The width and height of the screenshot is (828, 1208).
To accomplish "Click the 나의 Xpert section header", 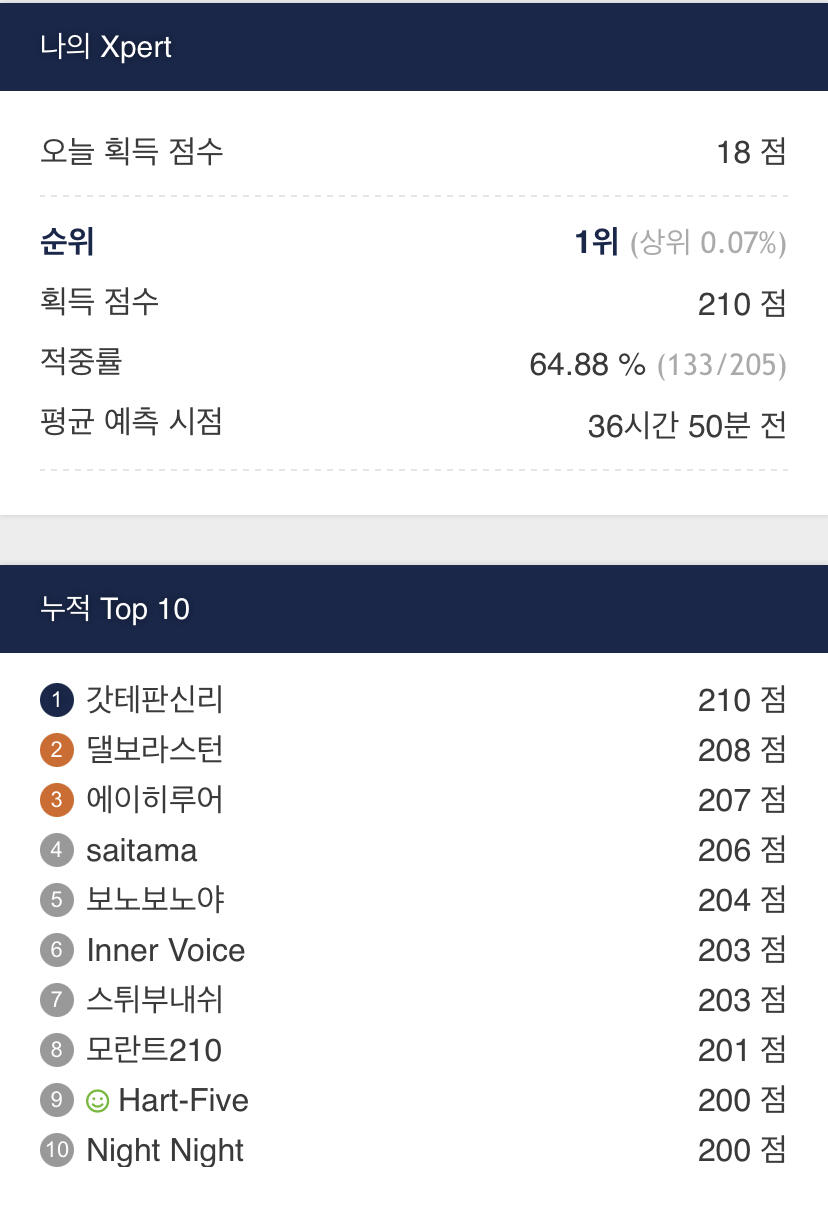I will [106, 47].
